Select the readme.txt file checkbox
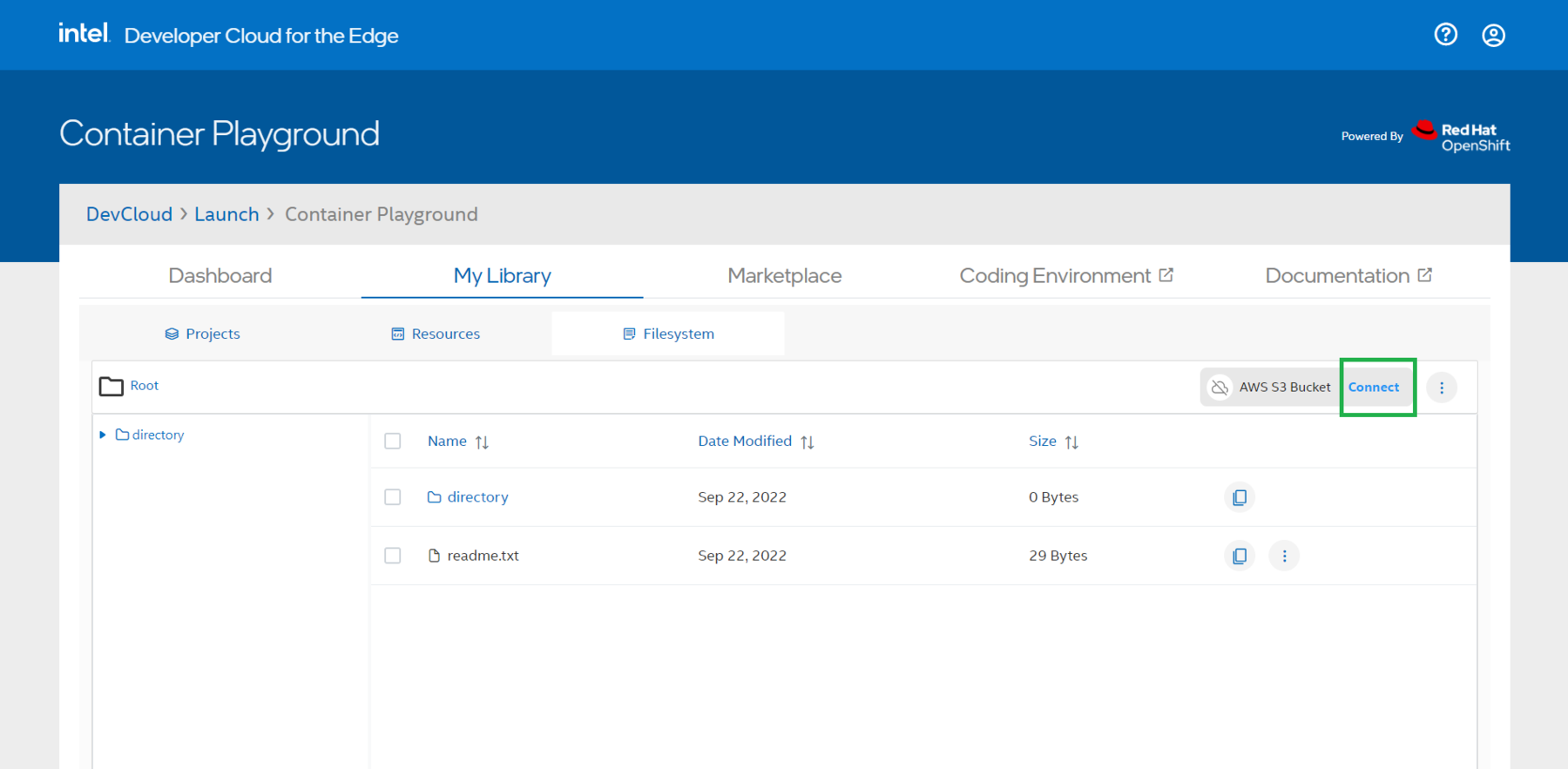The height and width of the screenshot is (769, 1568). point(393,556)
